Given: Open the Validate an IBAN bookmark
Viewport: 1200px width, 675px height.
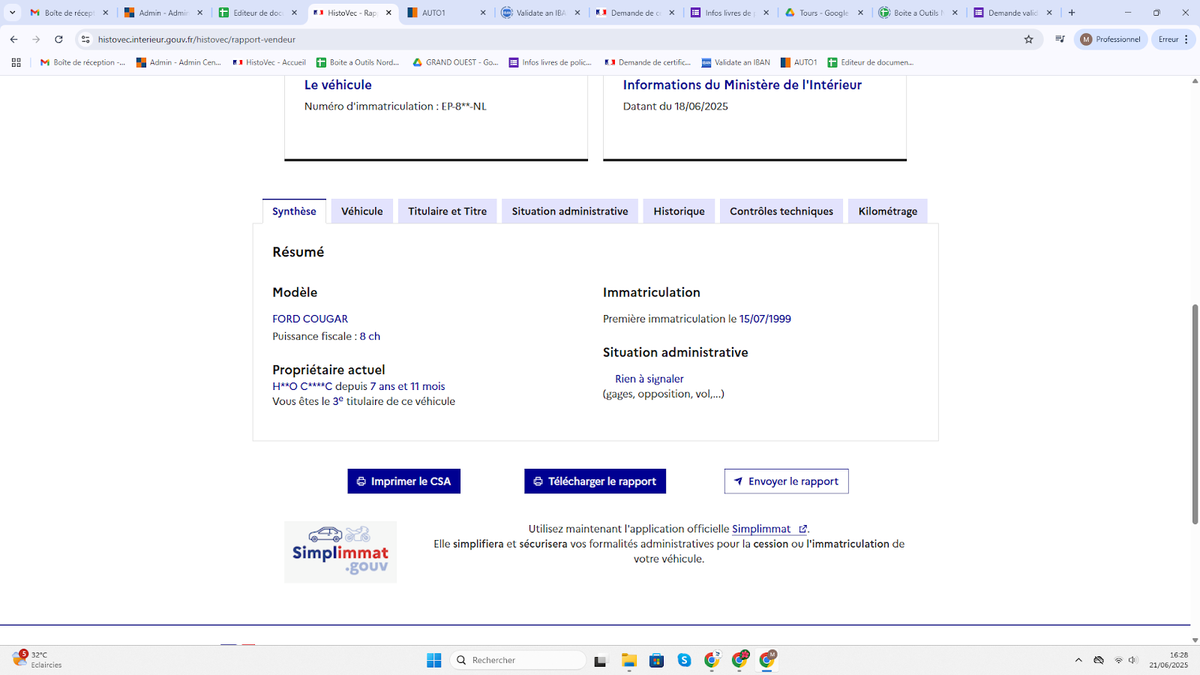Looking at the screenshot, I should coord(735,62).
